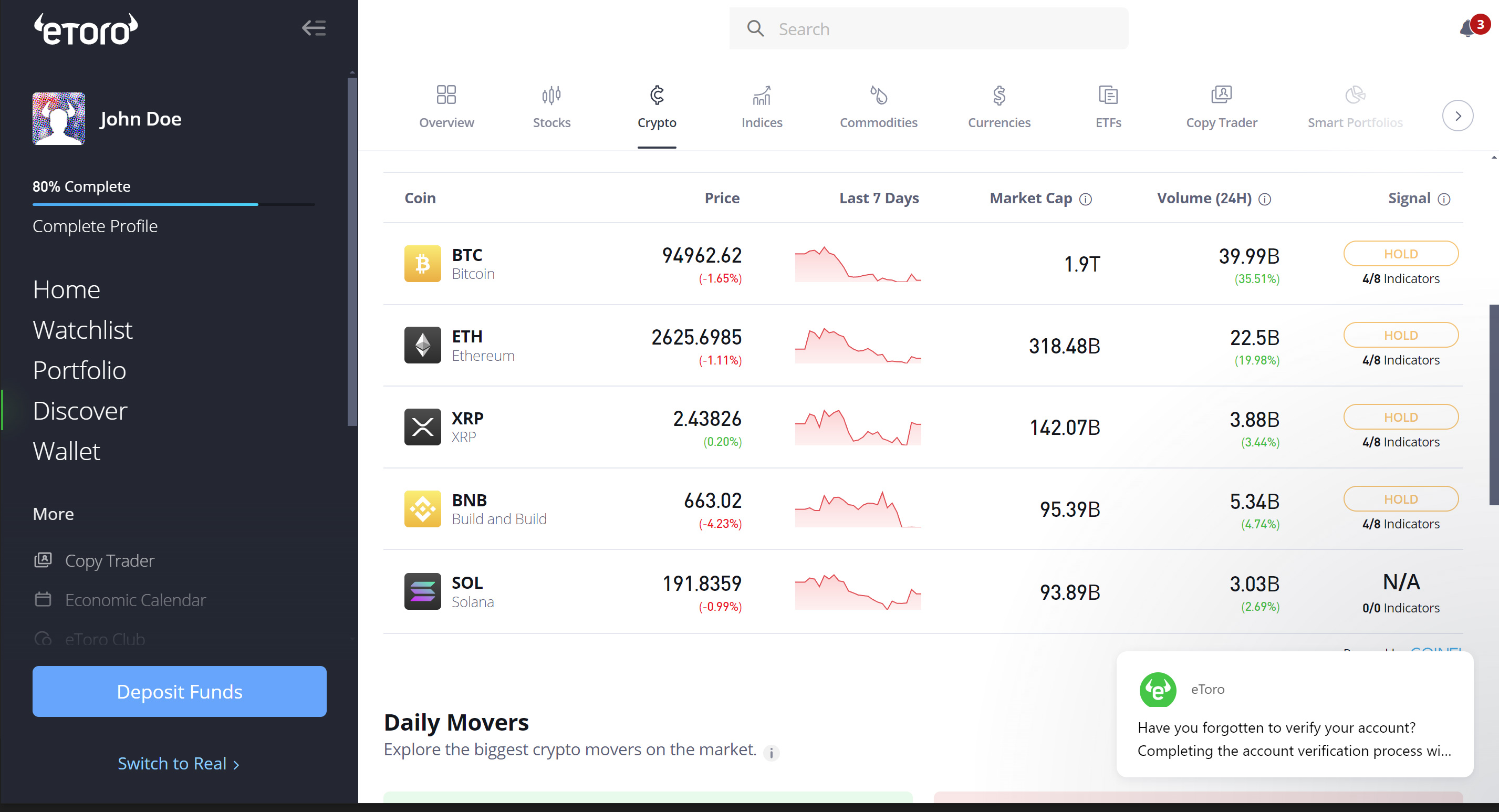Collapse the sidebar with the arrow icon
Image resolution: width=1499 pixels, height=812 pixels.
pyautogui.click(x=314, y=28)
